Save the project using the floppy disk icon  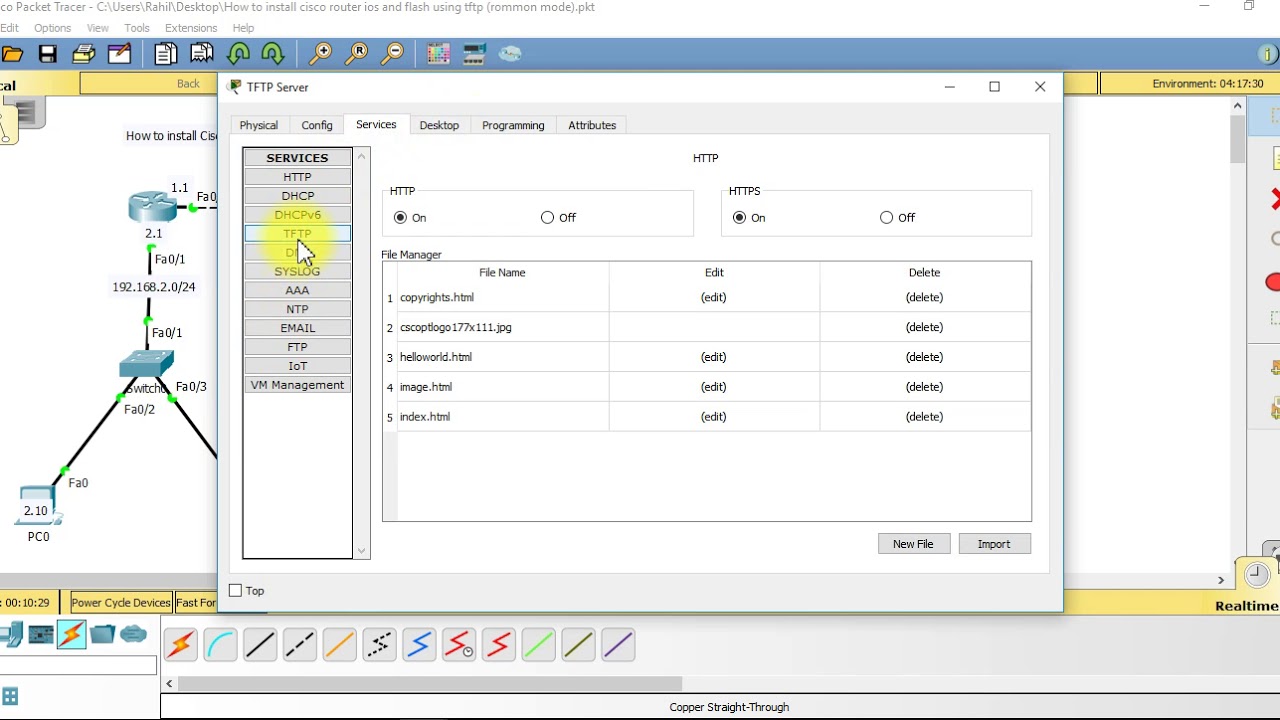[x=47, y=54]
